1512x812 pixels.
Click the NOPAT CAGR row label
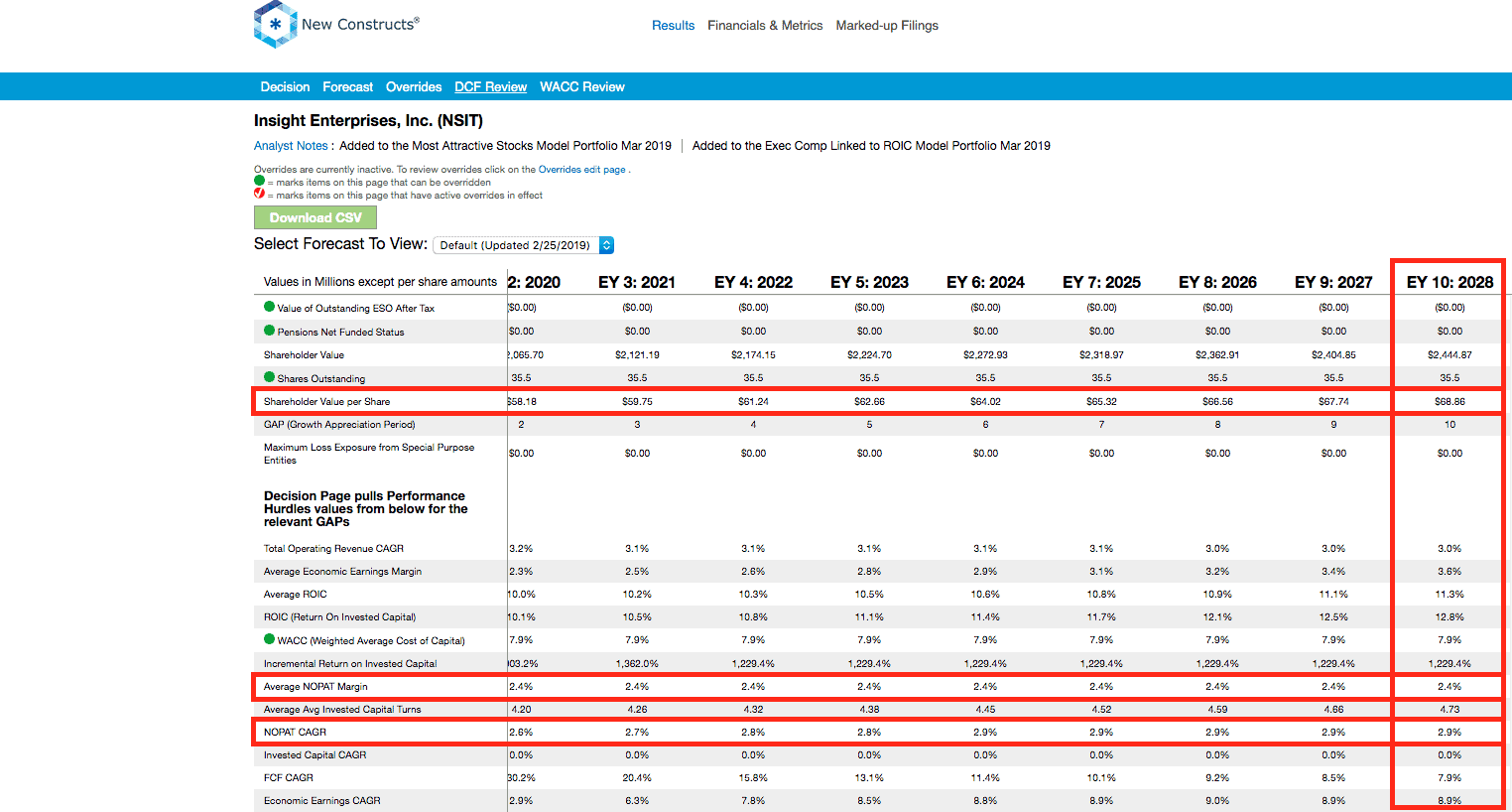click(x=295, y=733)
